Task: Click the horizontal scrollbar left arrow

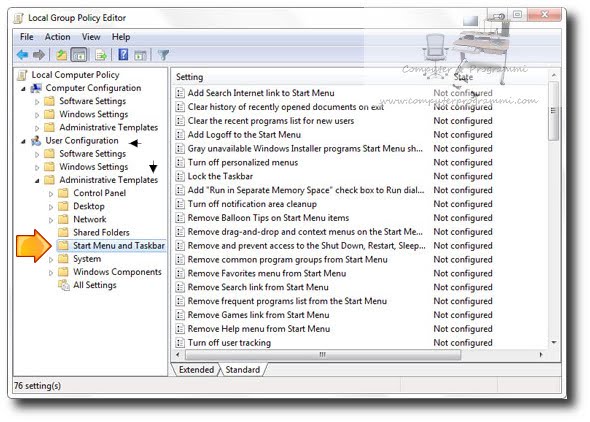Action: pos(178,355)
